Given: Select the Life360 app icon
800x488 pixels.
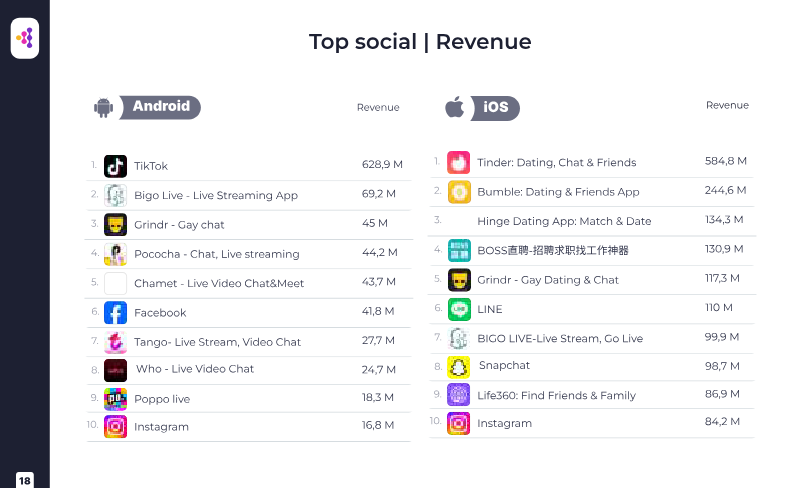Looking at the screenshot, I should tap(459, 395).
